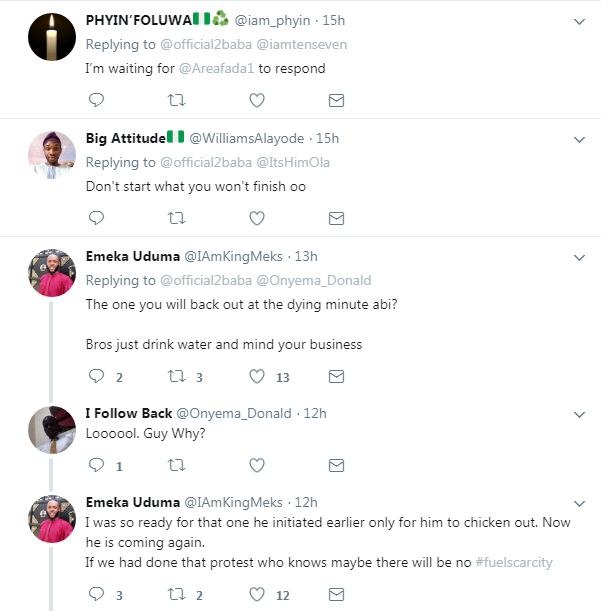Like Emeka Uduma's drink water tweet
This screenshot has height=611, width=601.
click(x=257, y=377)
